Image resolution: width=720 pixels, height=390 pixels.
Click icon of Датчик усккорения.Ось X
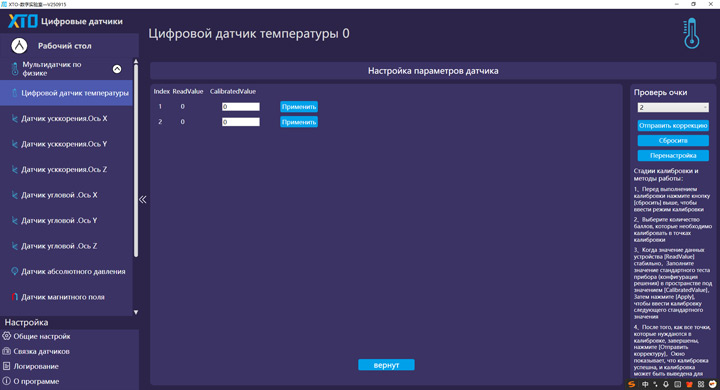pyautogui.click(x=15, y=119)
